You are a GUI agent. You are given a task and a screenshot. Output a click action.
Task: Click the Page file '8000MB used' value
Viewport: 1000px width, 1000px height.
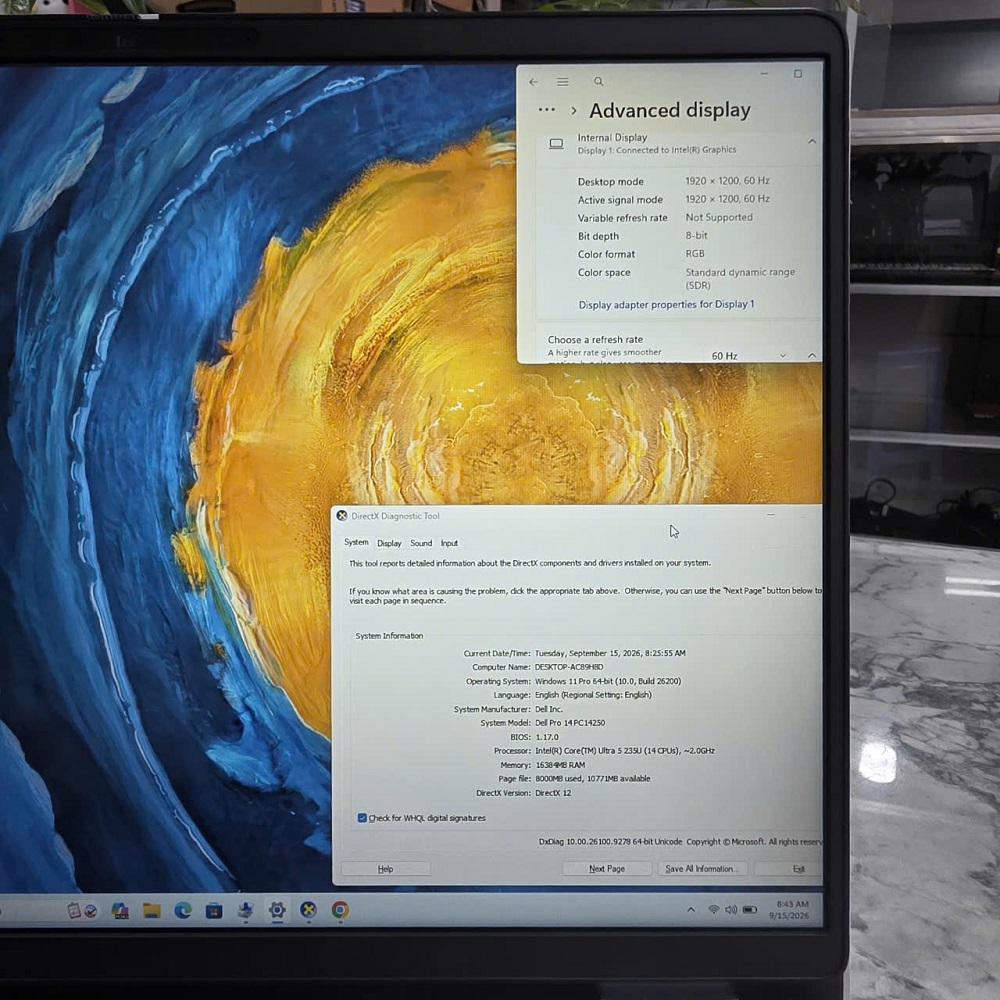pyautogui.click(x=592, y=779)
